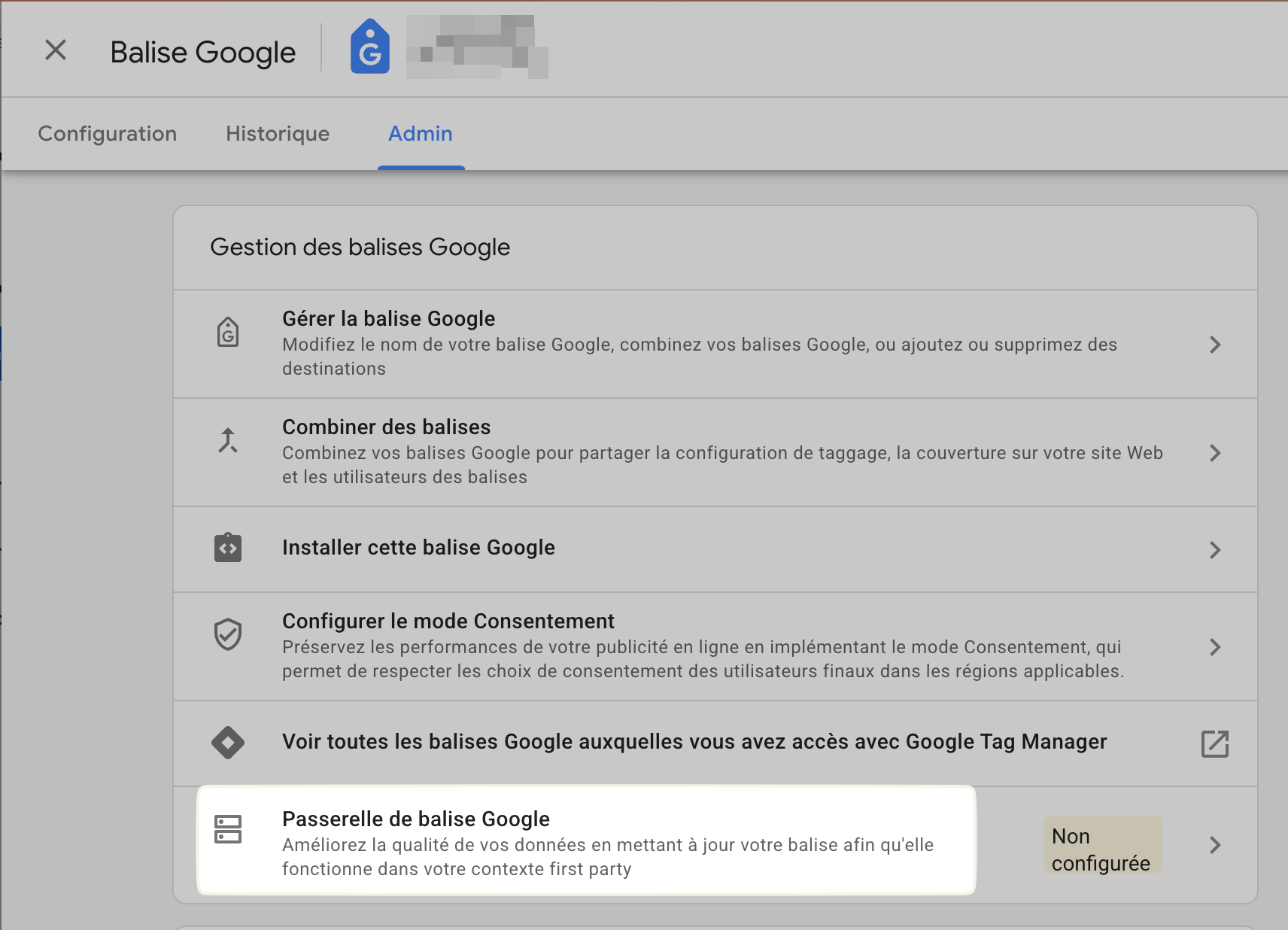Click the Gestion des balises Google heading
Image resolution: width=1288 pixels, height=930 pixels.
[360, 248]
